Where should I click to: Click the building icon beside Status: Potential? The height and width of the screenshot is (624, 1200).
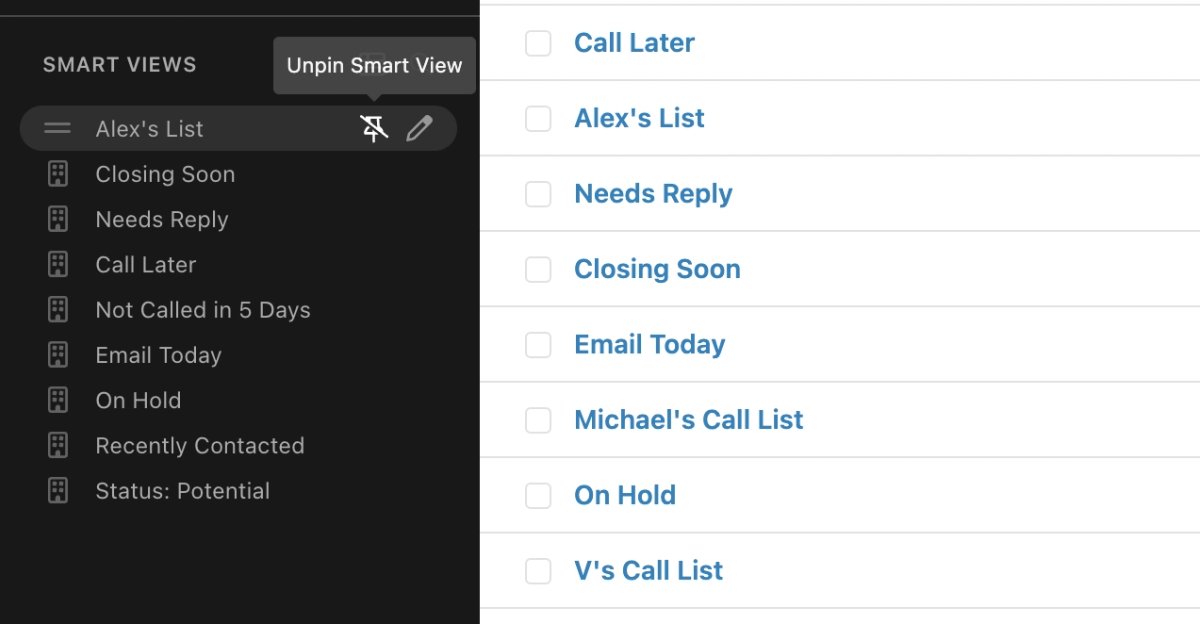tap(58, 491)
